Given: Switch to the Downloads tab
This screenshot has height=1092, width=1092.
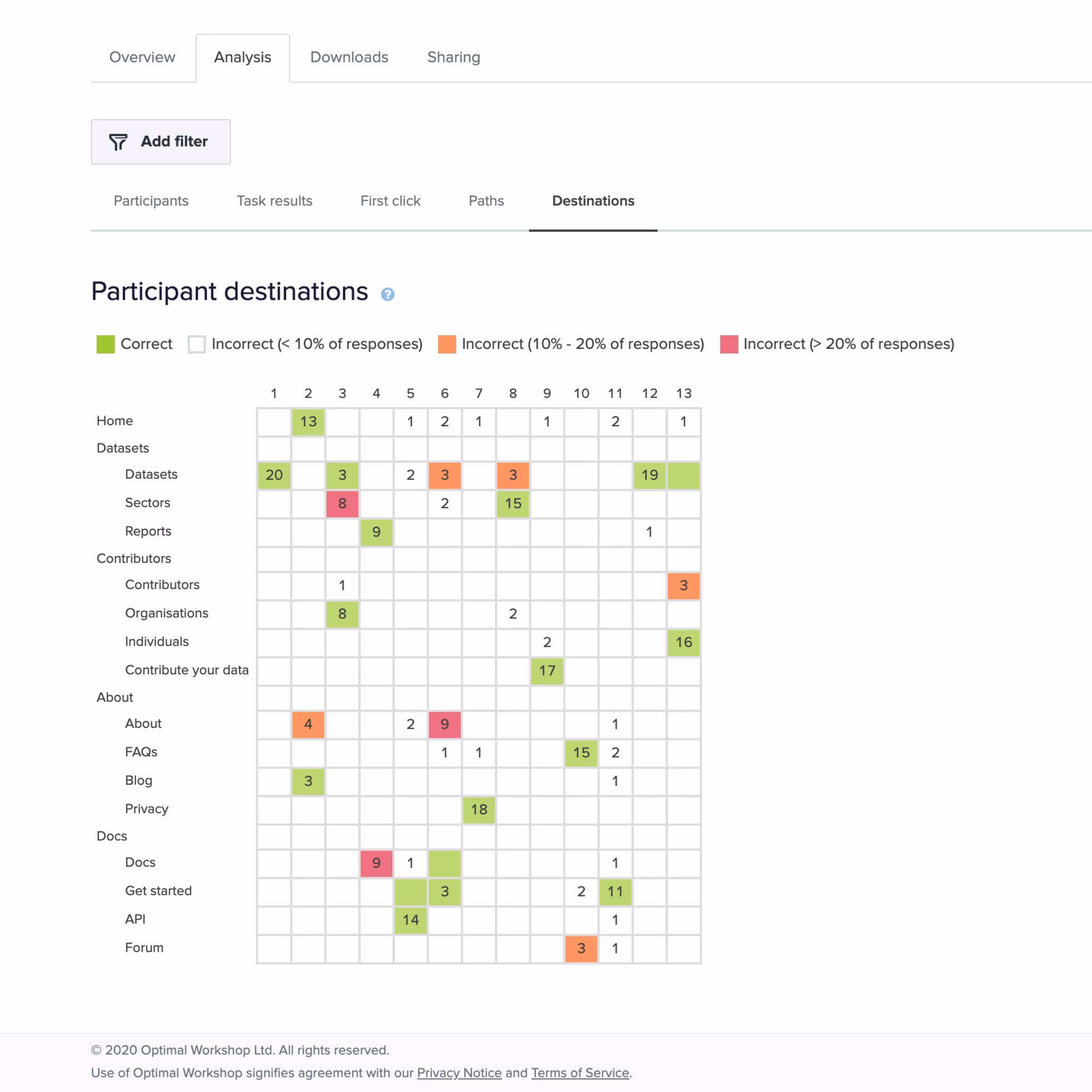Looking at the screenshot, I should pos(349,57).
